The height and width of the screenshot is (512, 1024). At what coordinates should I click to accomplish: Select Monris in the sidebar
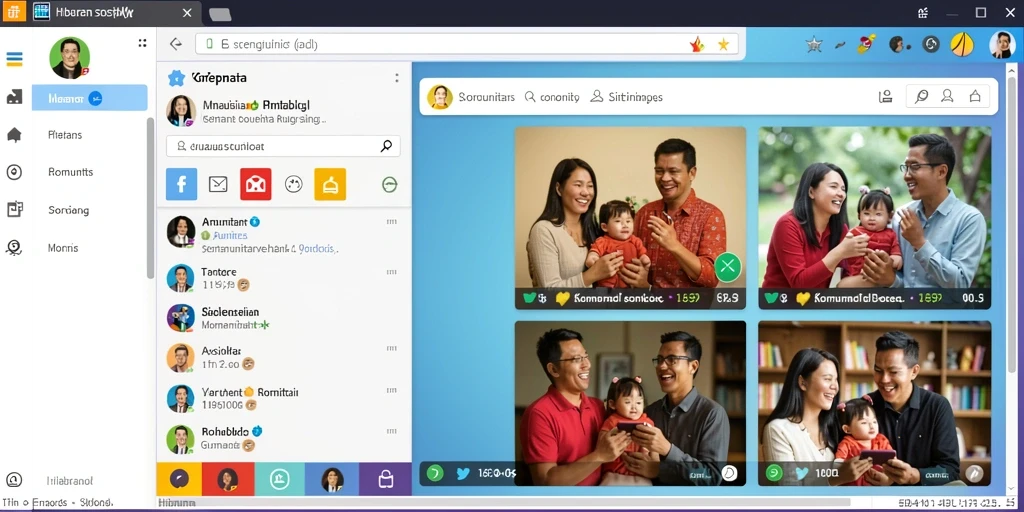pyautogui.click(x=63, y=248)
